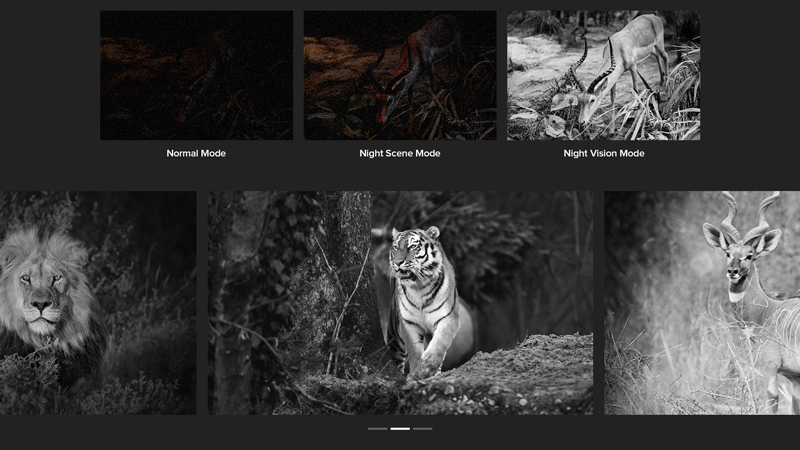Click the active middle carousel indicator
The height and width of the screenshot is (450, 800).
point(400,428)
